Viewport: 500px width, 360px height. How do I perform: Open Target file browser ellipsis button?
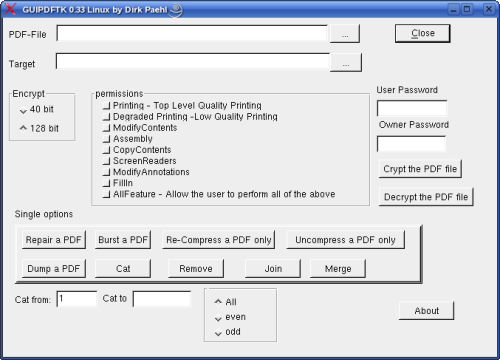point(346,62)
